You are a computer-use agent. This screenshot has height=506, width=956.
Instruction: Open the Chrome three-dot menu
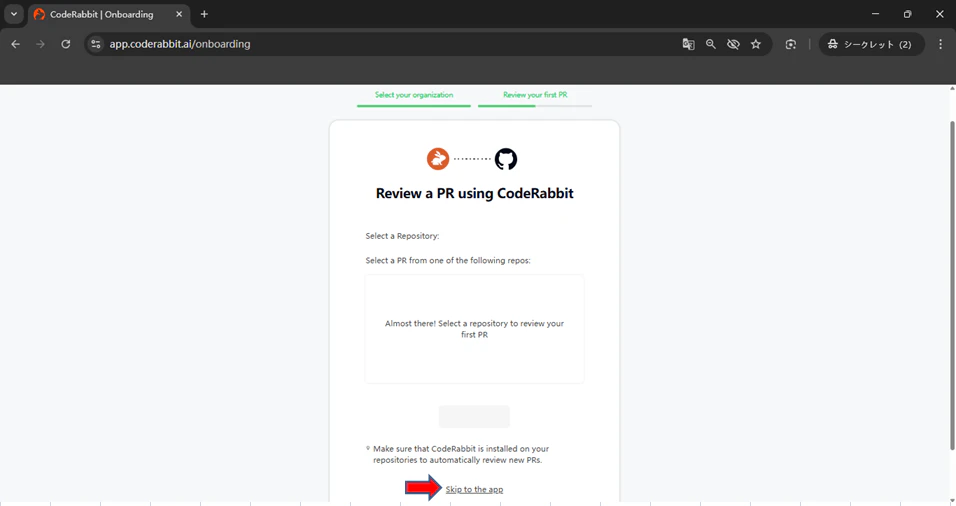(940, 44)
